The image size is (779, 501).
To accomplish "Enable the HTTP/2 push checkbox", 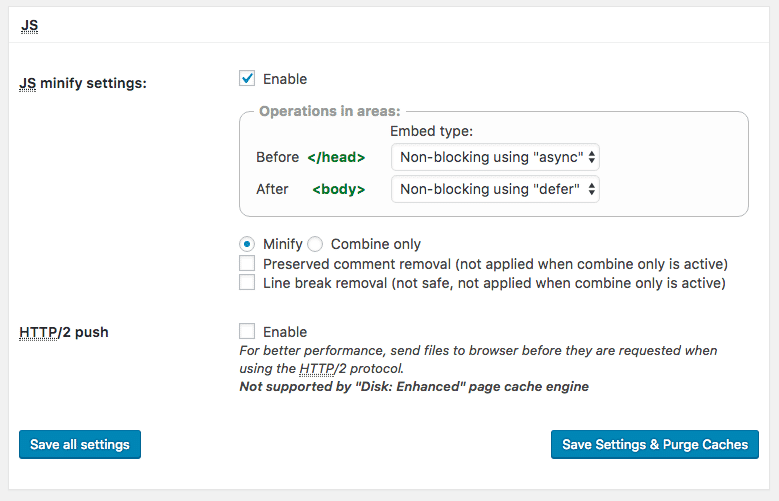I will click(247, 331).
